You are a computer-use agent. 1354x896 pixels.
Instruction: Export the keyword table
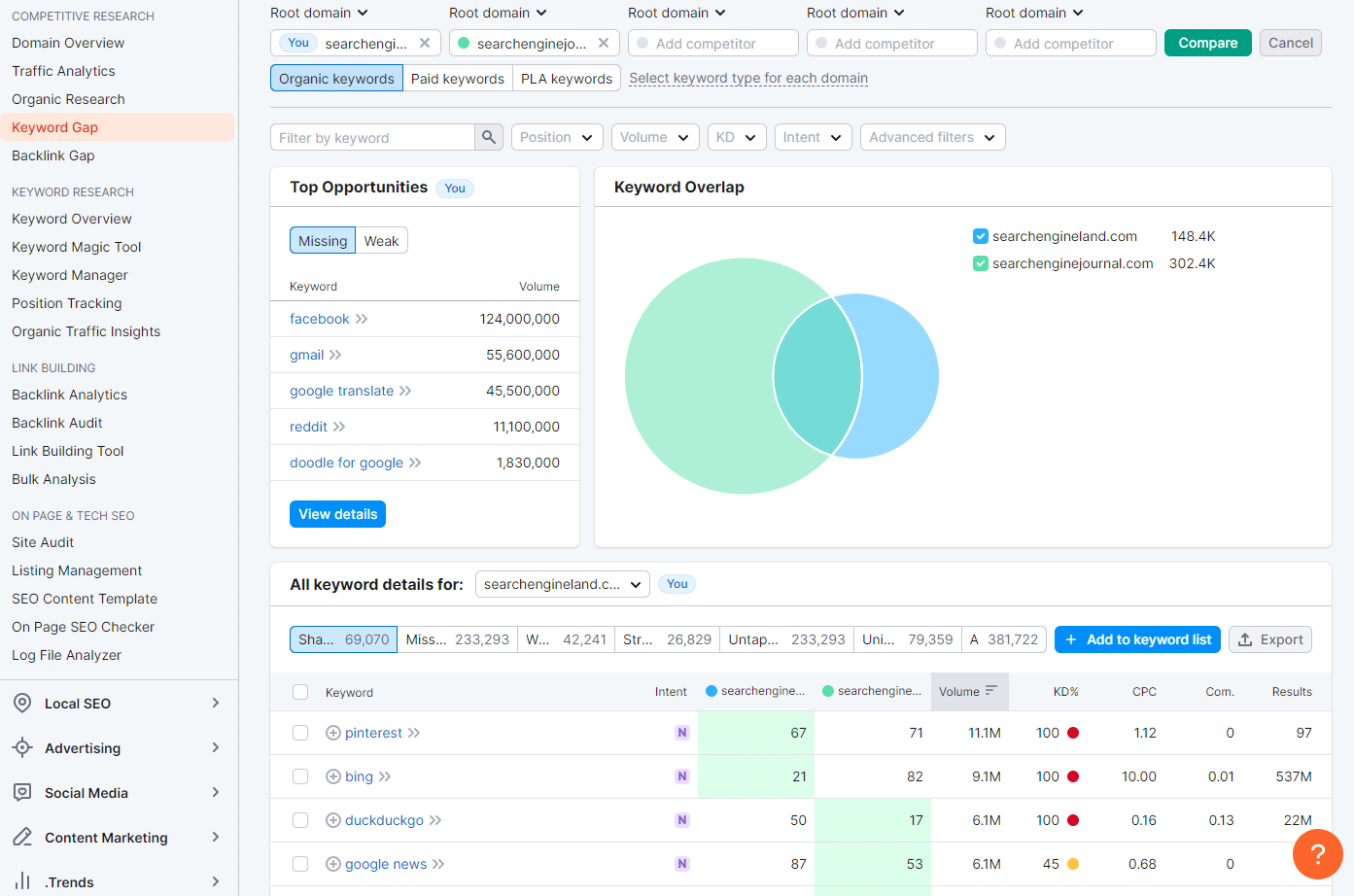(1270, 639)
